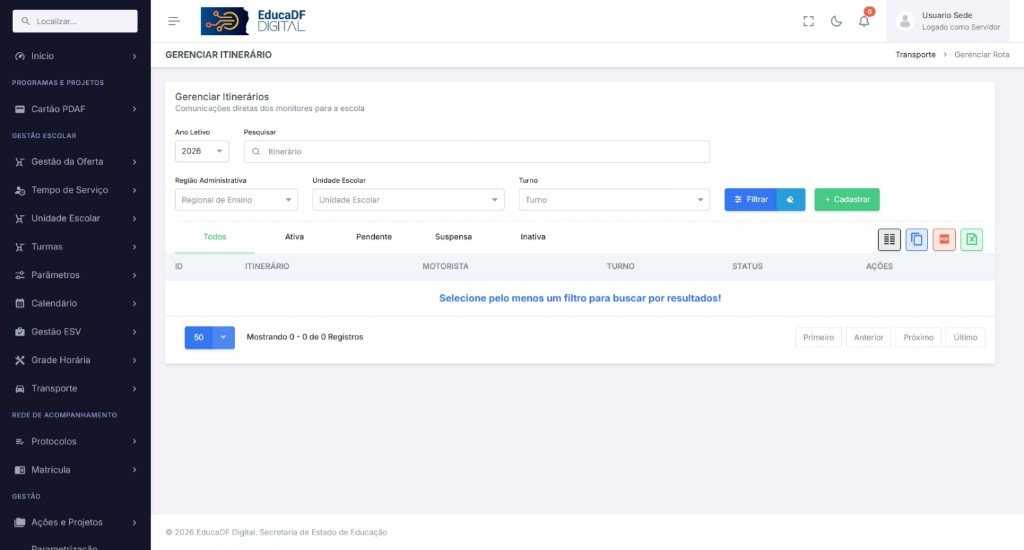The width and height of the screenshot is (1024, 550).
Task: Switch to the Pendente tab
Action: point(374,237)
